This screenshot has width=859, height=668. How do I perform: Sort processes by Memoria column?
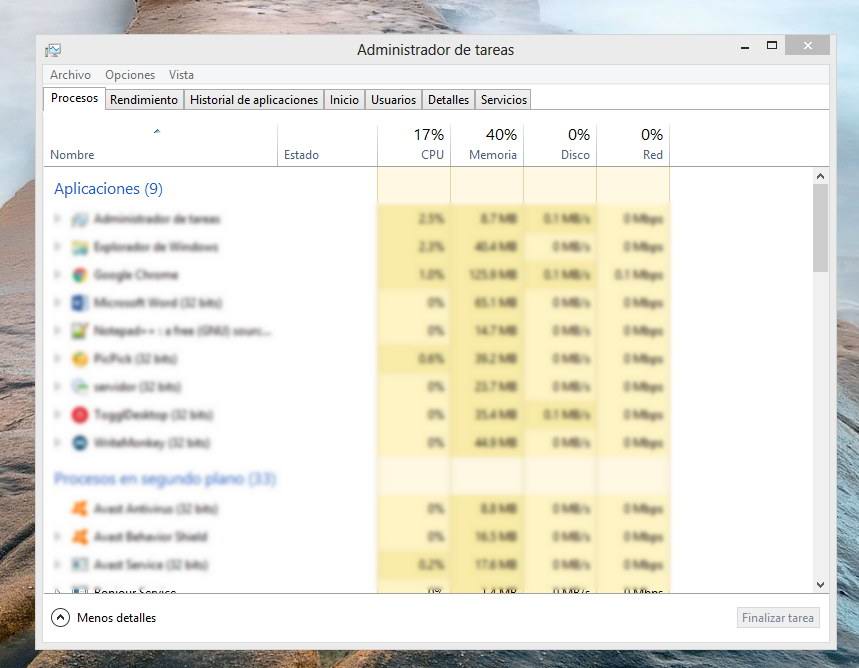tap(486, 145)
